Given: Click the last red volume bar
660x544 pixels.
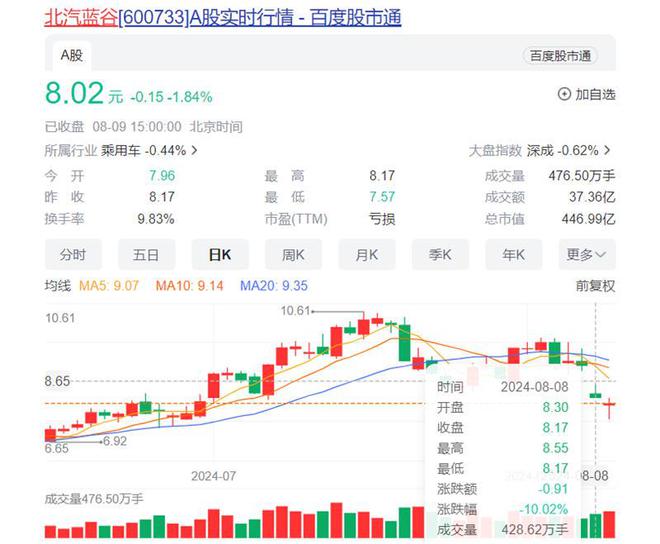Looking at the screenshot, I should point(609,525).
